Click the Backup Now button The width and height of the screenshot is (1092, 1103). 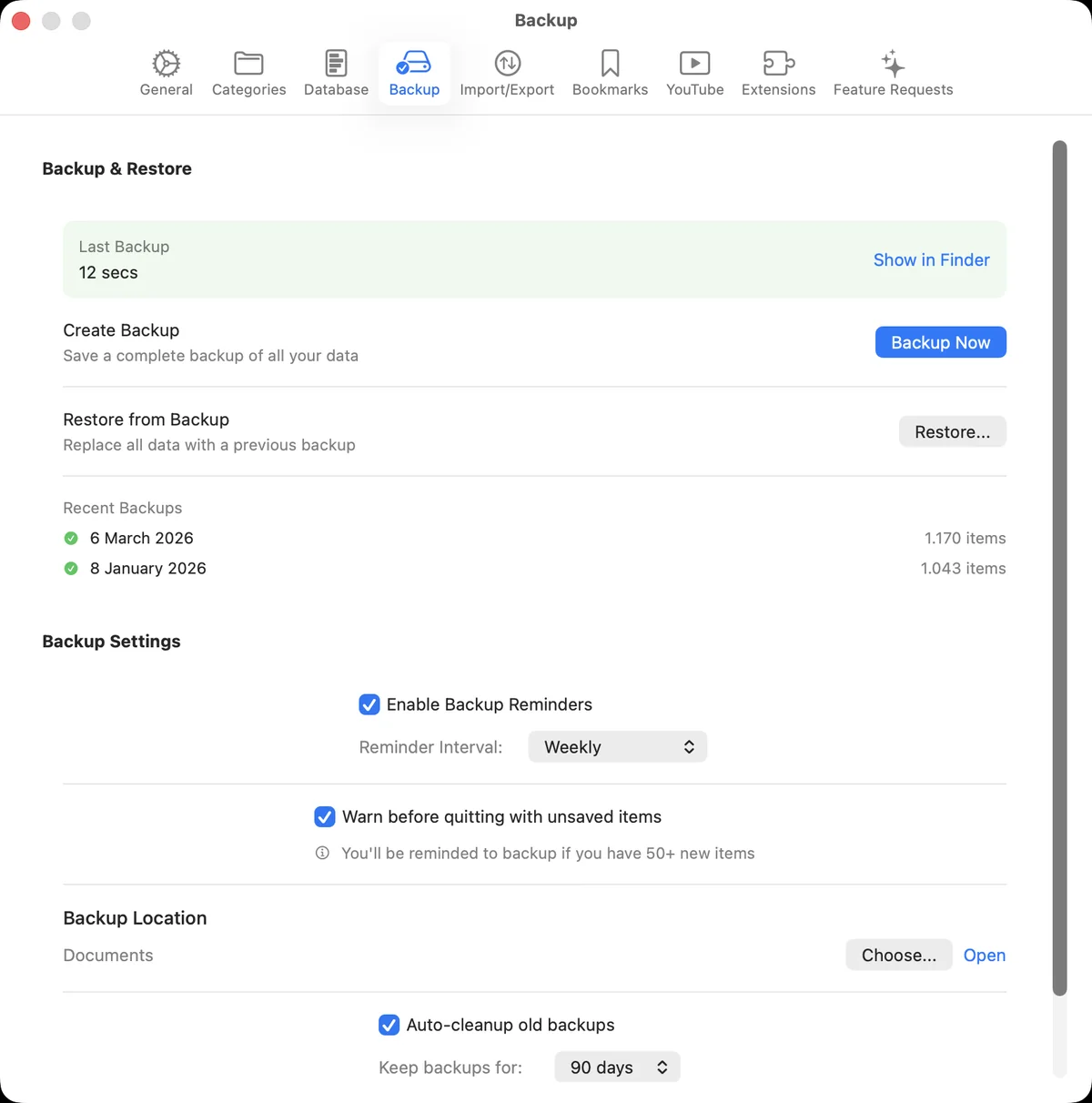(941, 342)
